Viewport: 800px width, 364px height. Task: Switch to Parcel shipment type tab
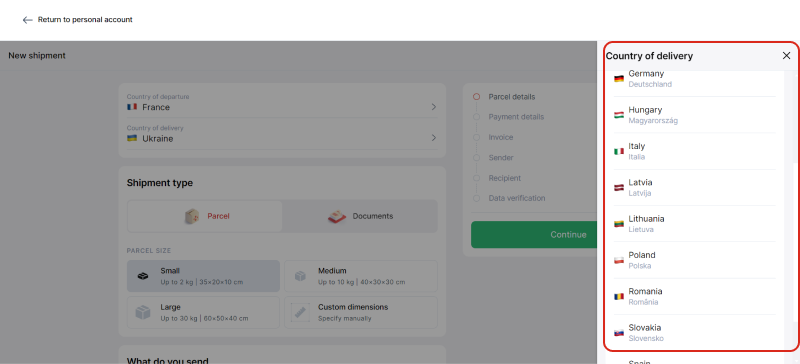[x=205, y=216]
